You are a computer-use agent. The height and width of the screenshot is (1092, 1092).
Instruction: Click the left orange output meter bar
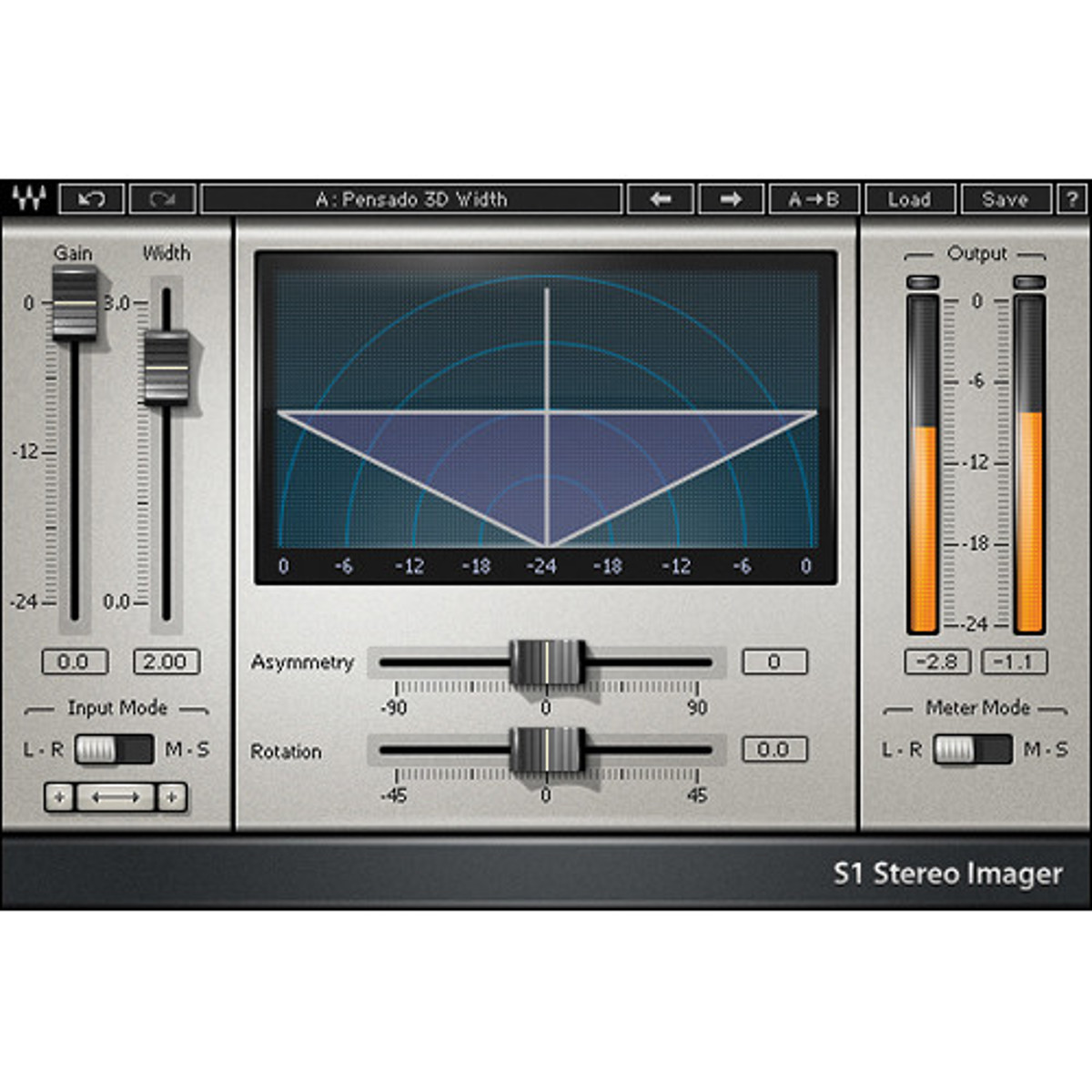(x=923, y=529)
